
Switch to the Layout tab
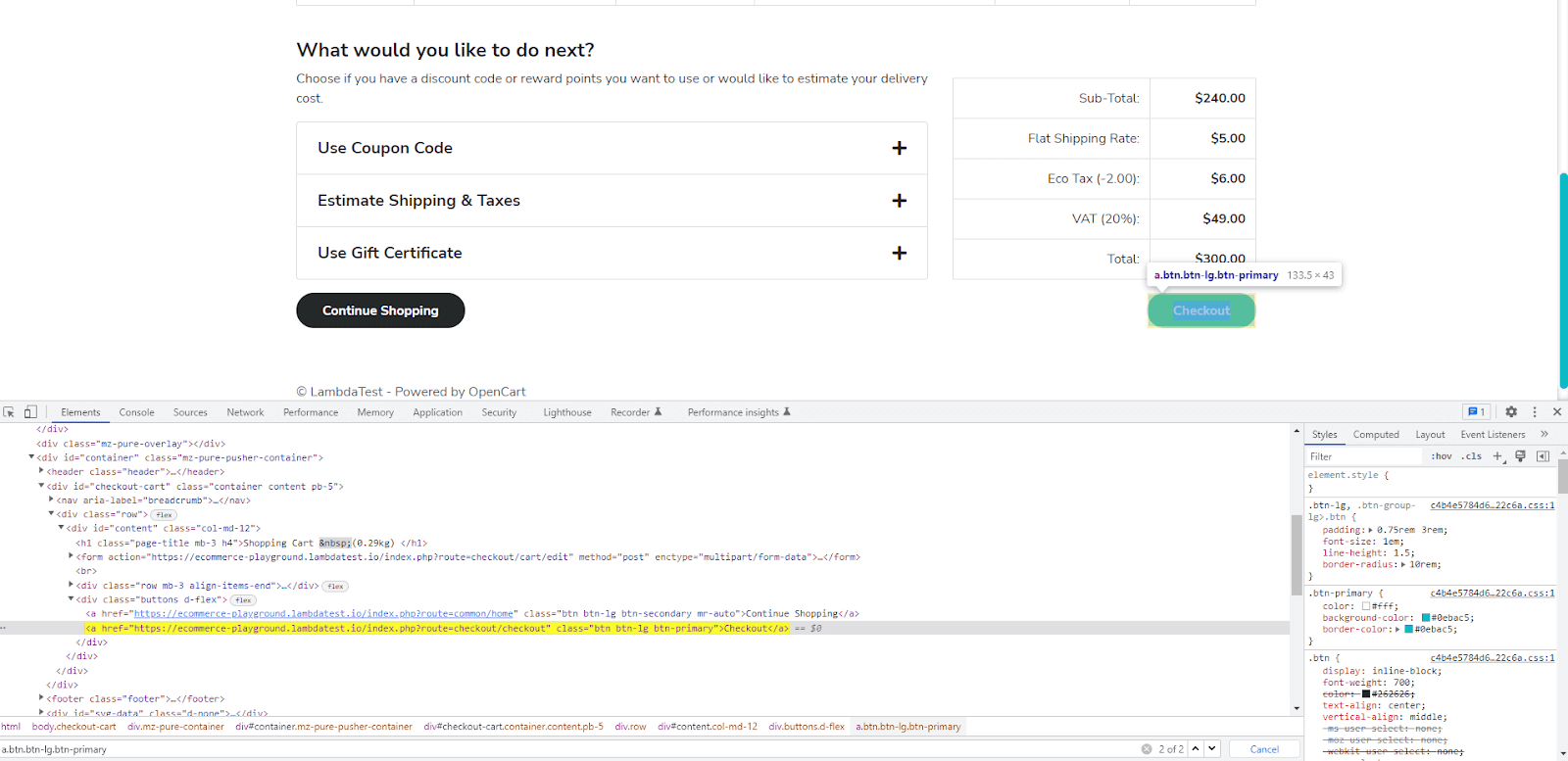click(1430, 434)
